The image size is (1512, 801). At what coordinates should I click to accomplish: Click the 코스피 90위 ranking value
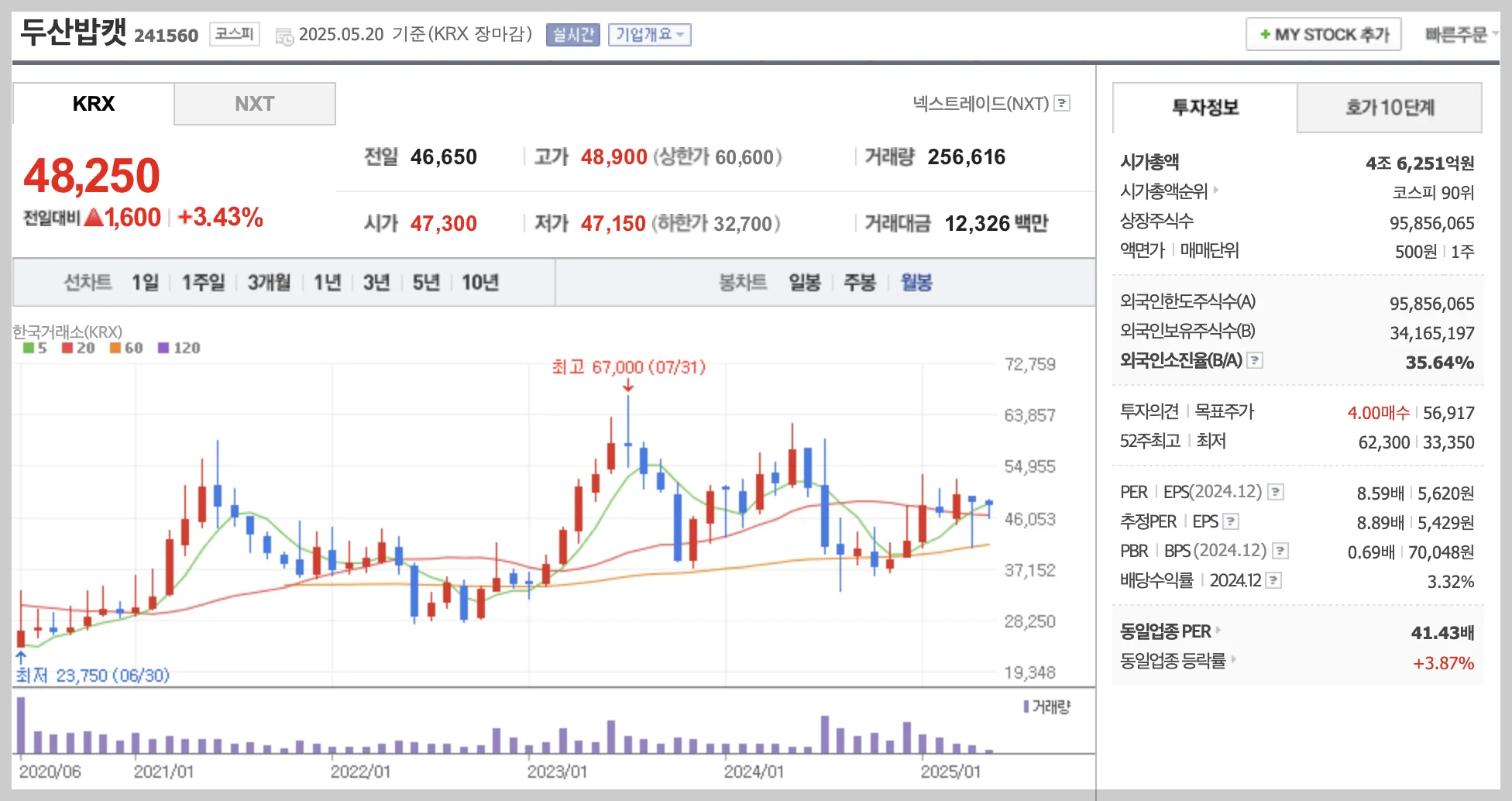1433,193
